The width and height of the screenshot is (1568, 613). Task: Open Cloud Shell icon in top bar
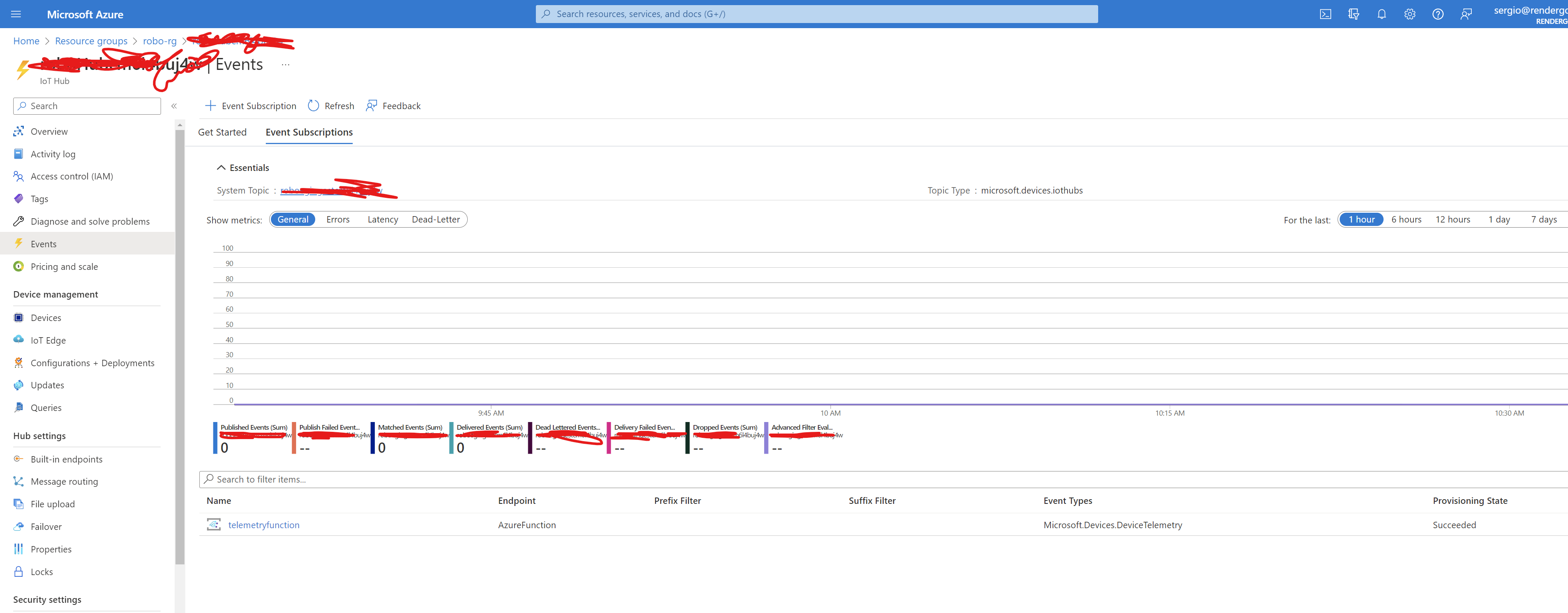click(x=1325, y=14)
